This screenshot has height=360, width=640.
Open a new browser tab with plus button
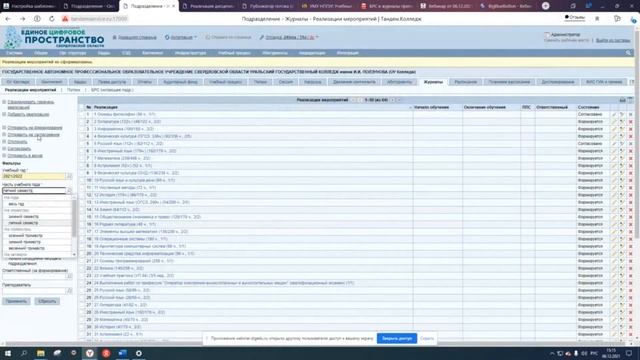click(x=546, y=6)
